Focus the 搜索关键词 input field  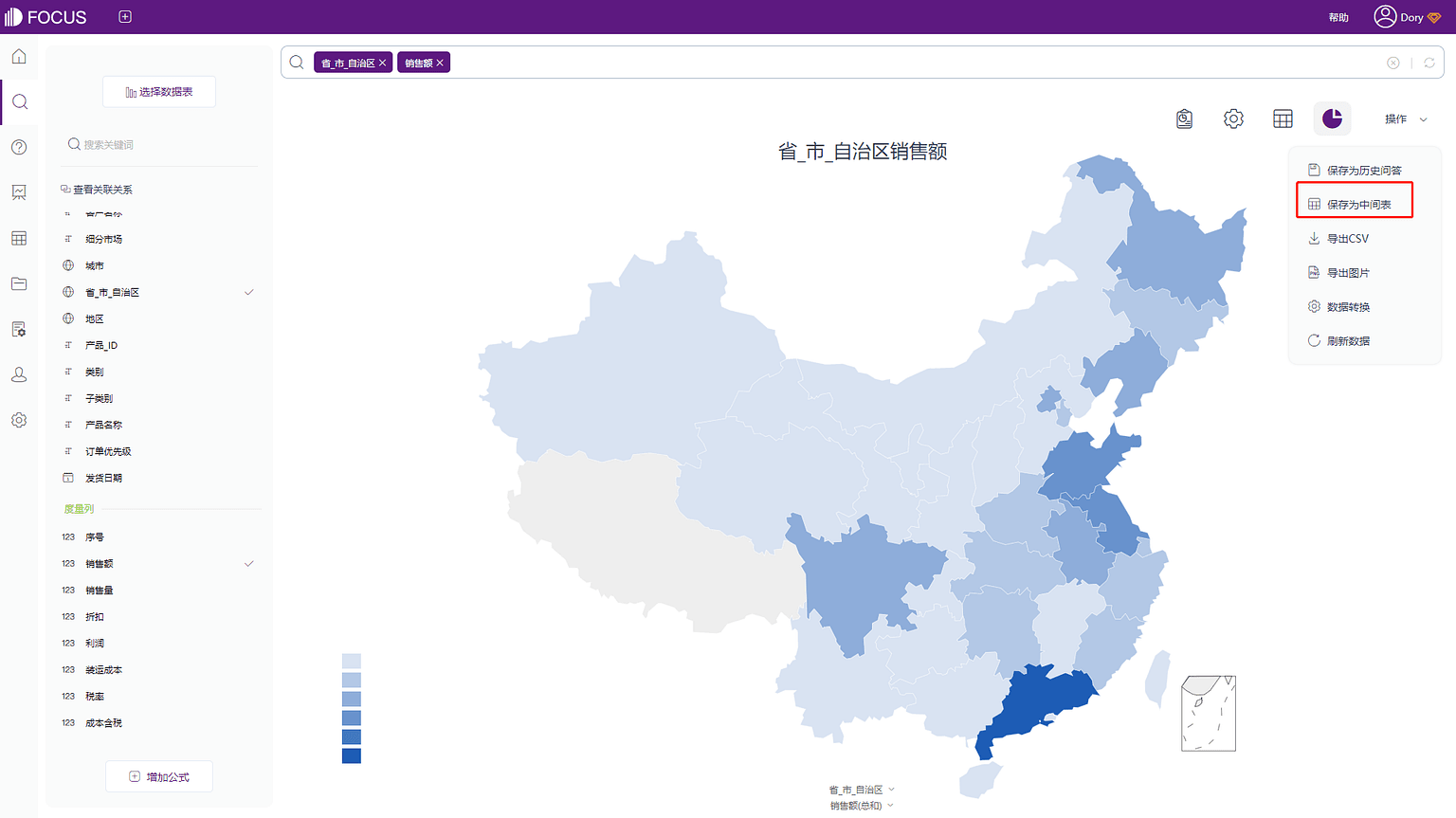pos(161,144)
